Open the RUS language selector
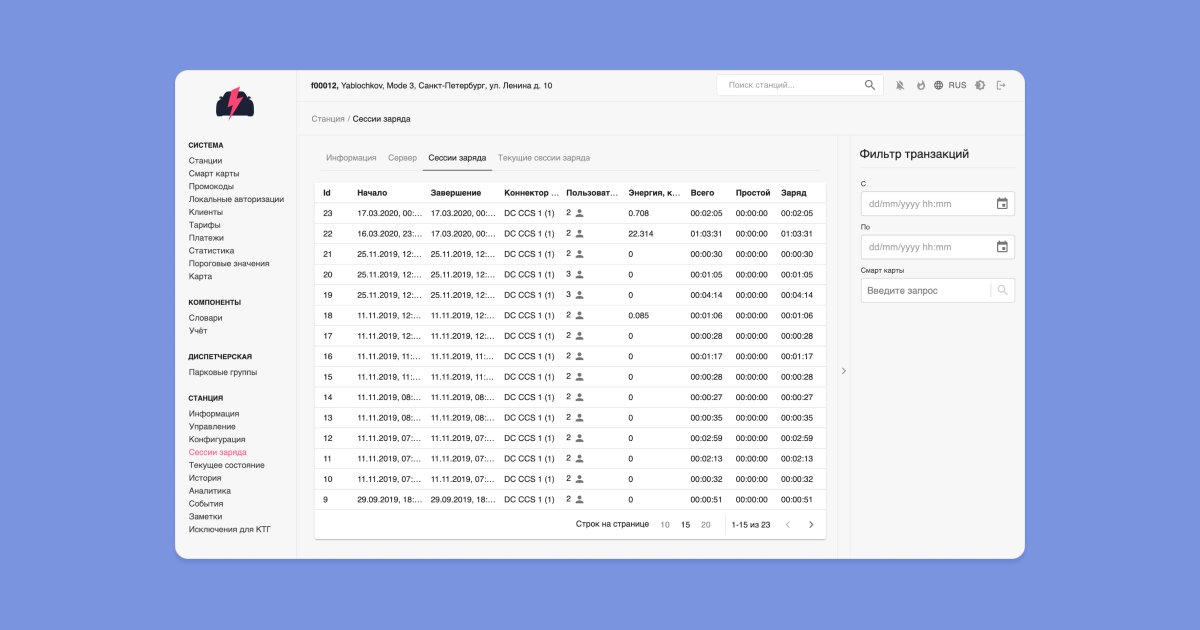 click(x=950, y=86)
